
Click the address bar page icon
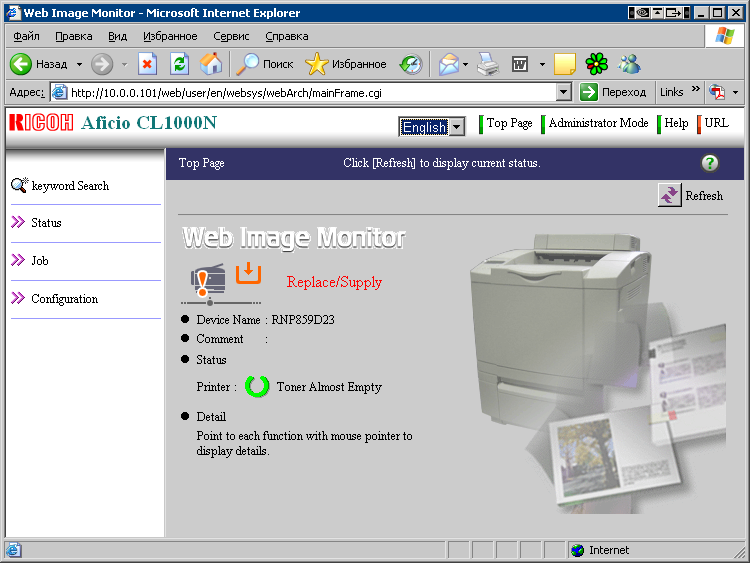pos(59,92)
